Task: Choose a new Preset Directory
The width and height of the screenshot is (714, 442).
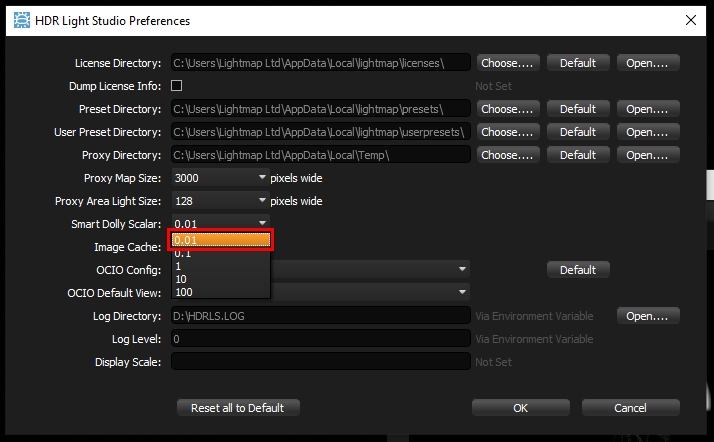Action: pos(508,109)
